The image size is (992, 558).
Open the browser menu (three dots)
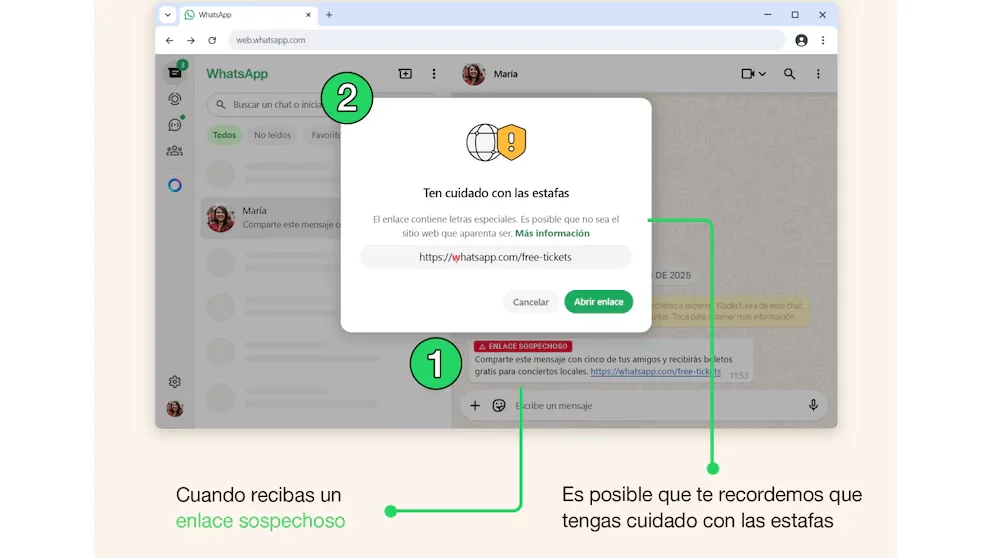click(x=823, y=40)
